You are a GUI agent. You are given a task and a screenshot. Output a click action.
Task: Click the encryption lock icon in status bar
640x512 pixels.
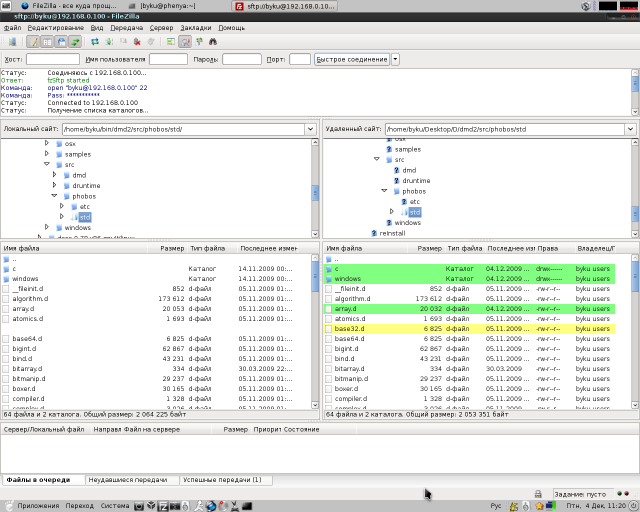click(538, 494)
